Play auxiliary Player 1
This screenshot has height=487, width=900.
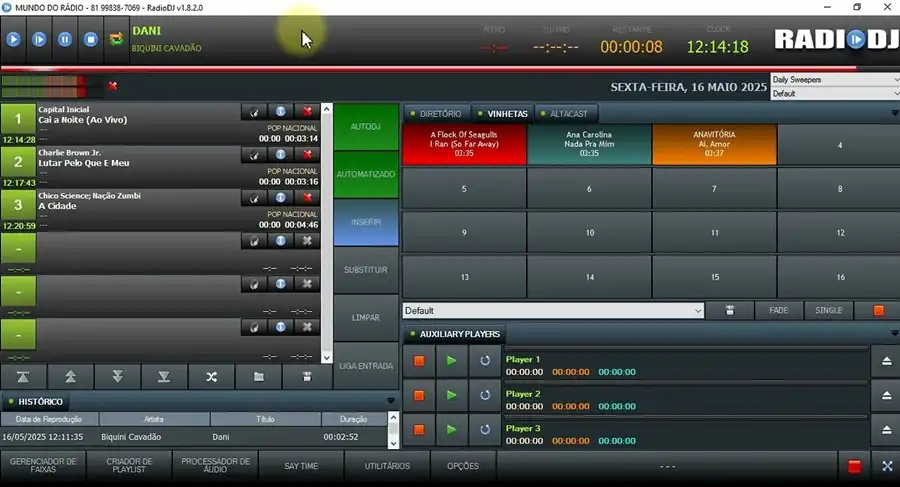[452, 361]
